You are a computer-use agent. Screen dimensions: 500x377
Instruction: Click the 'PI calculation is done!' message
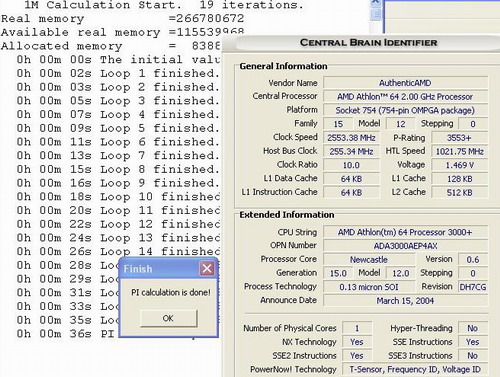tap(171, 292)
